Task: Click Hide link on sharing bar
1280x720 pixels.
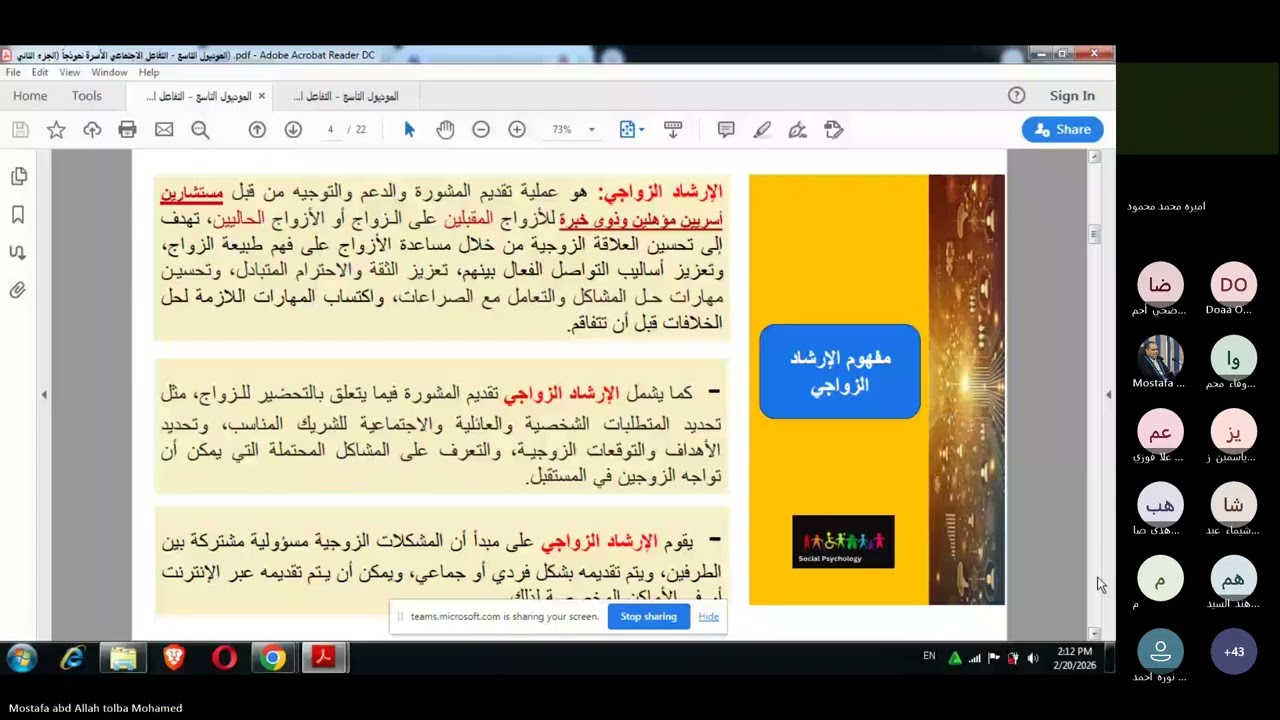Action: coord(708,617)
